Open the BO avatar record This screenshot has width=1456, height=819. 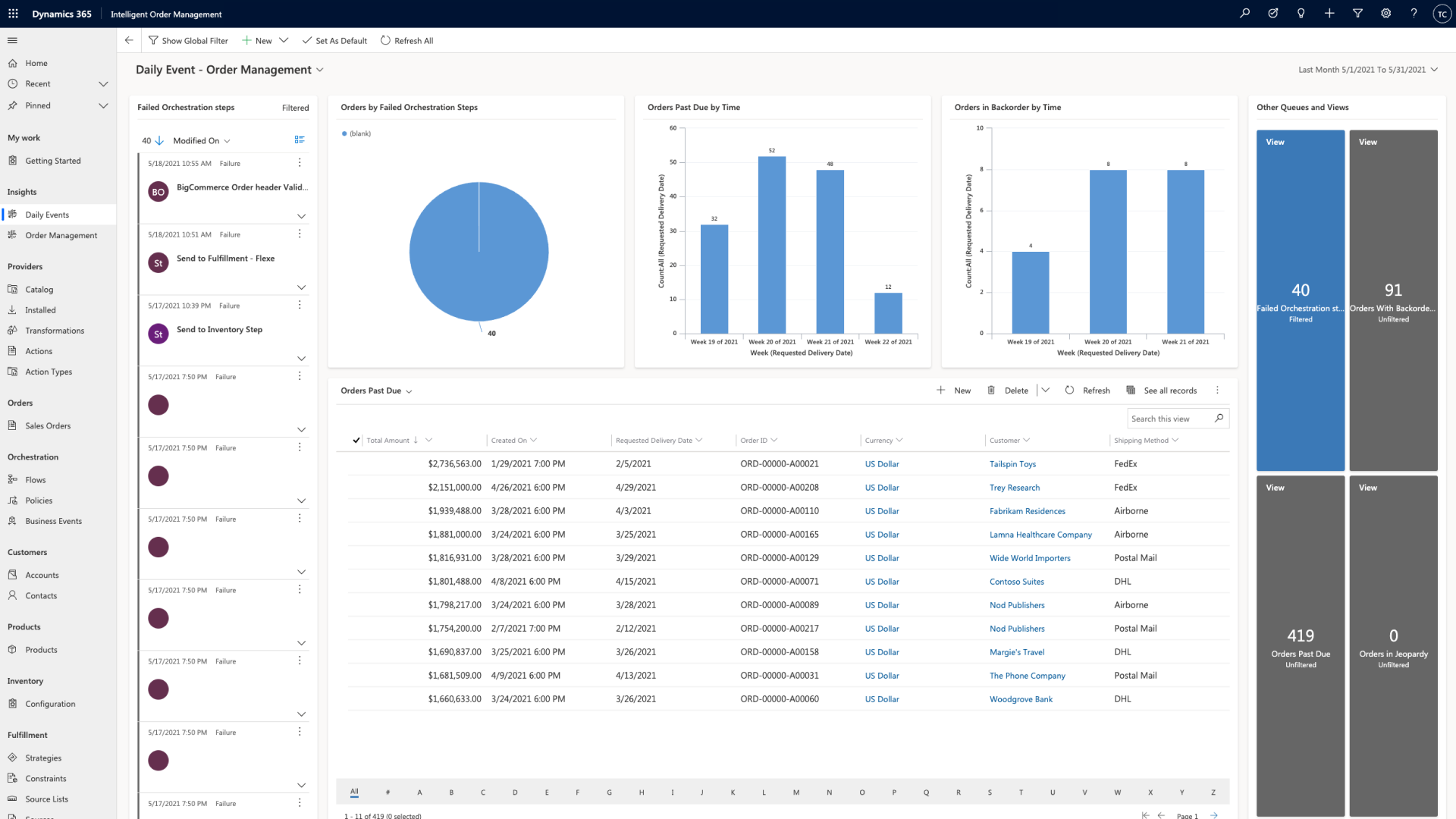point(158,192)
